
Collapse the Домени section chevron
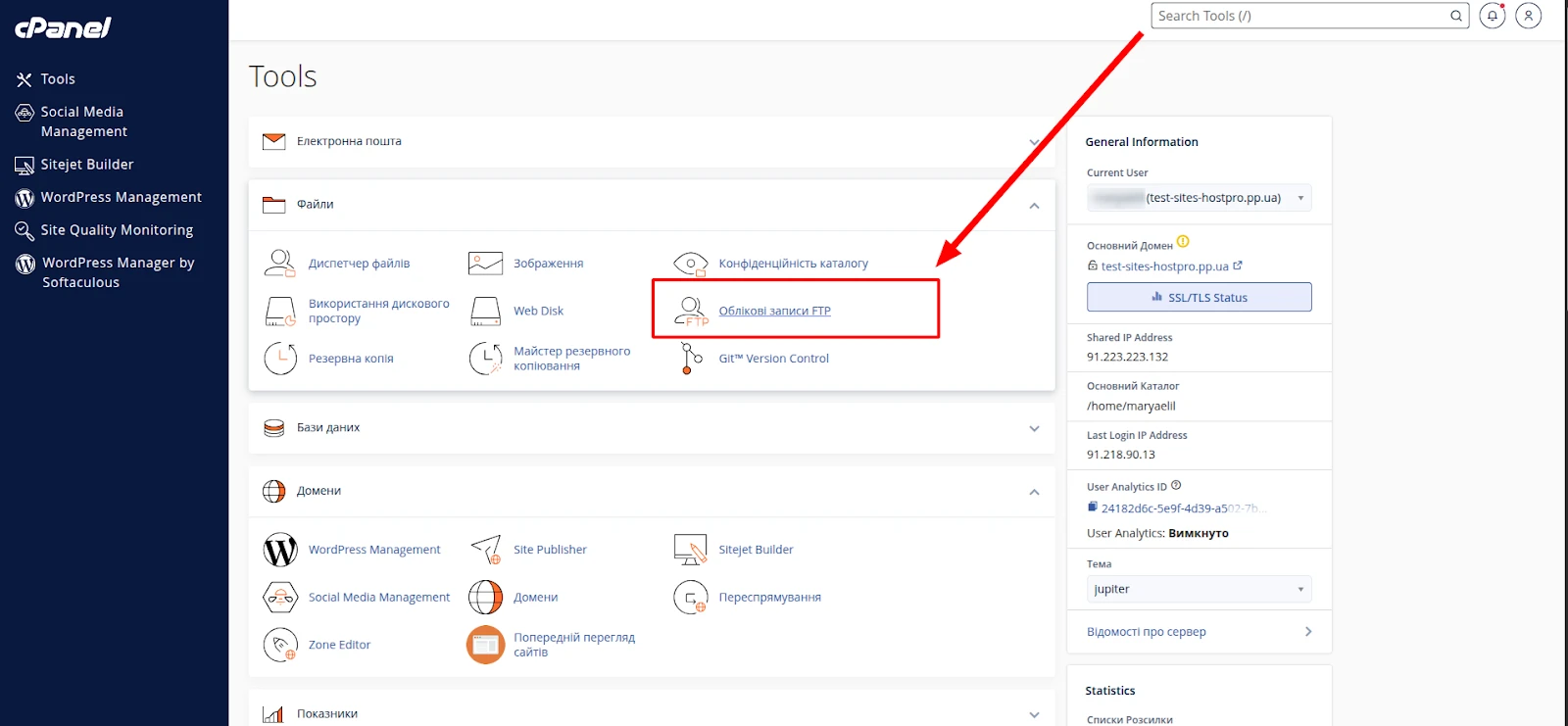tap(1034, 492)
